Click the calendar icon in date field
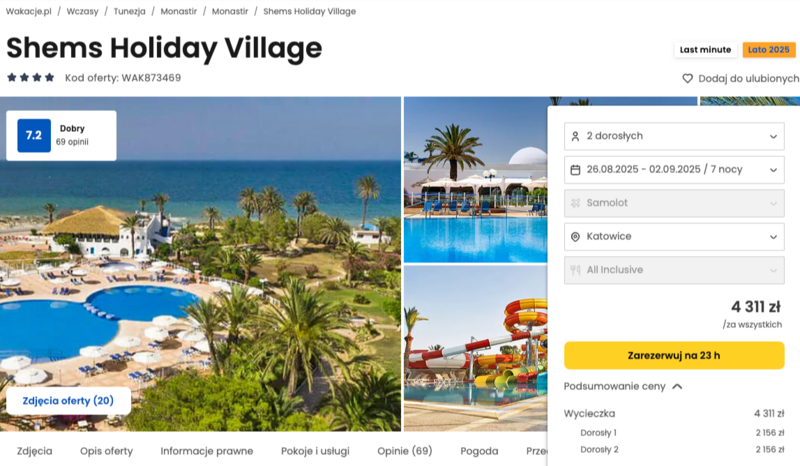The image size is (800, 466). [x=575, y=170]
